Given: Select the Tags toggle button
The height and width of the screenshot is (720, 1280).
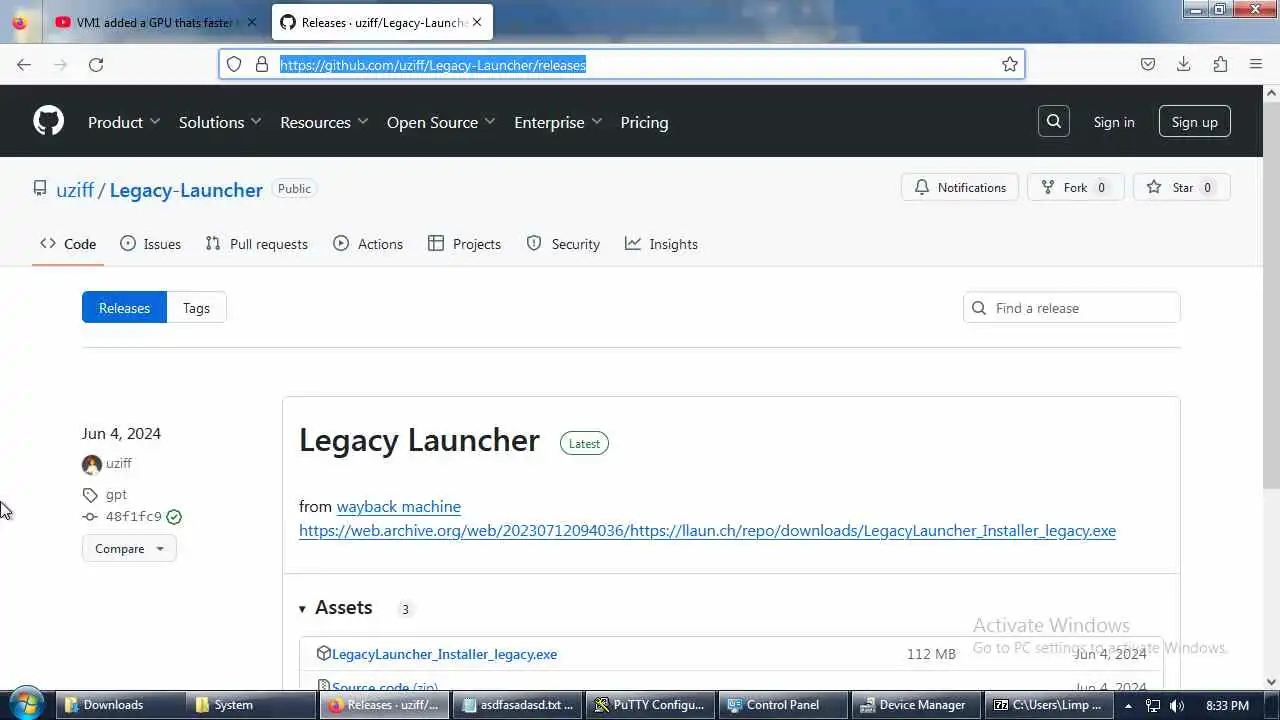Looking at the screenshot, I should tap(196, 308).
